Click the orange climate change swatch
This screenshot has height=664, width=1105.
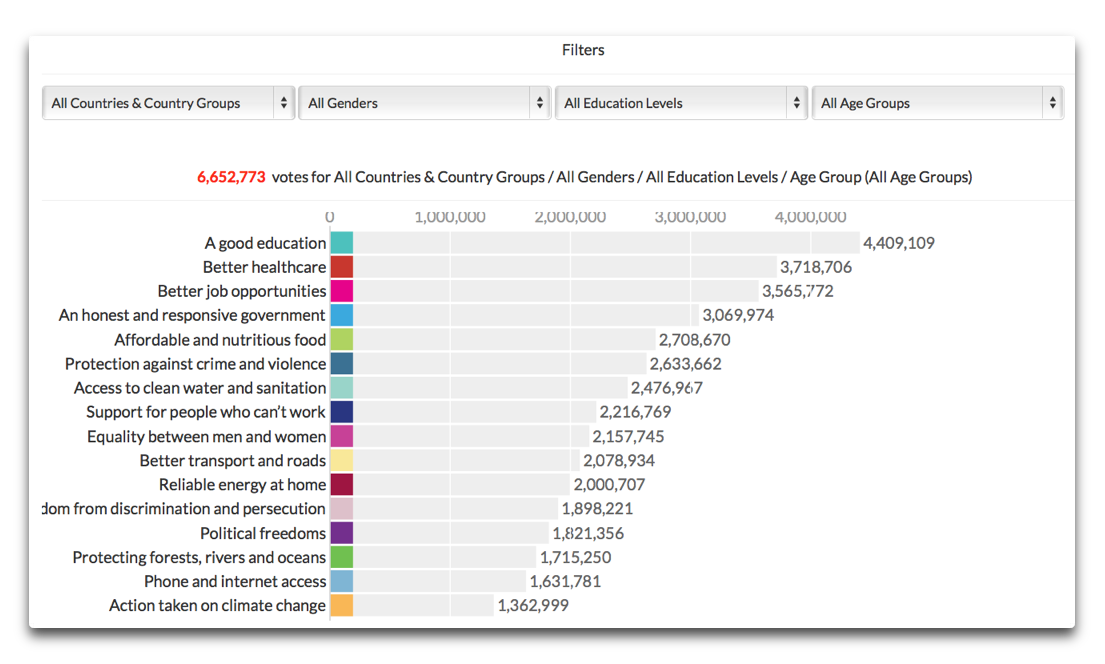point(342,605)
